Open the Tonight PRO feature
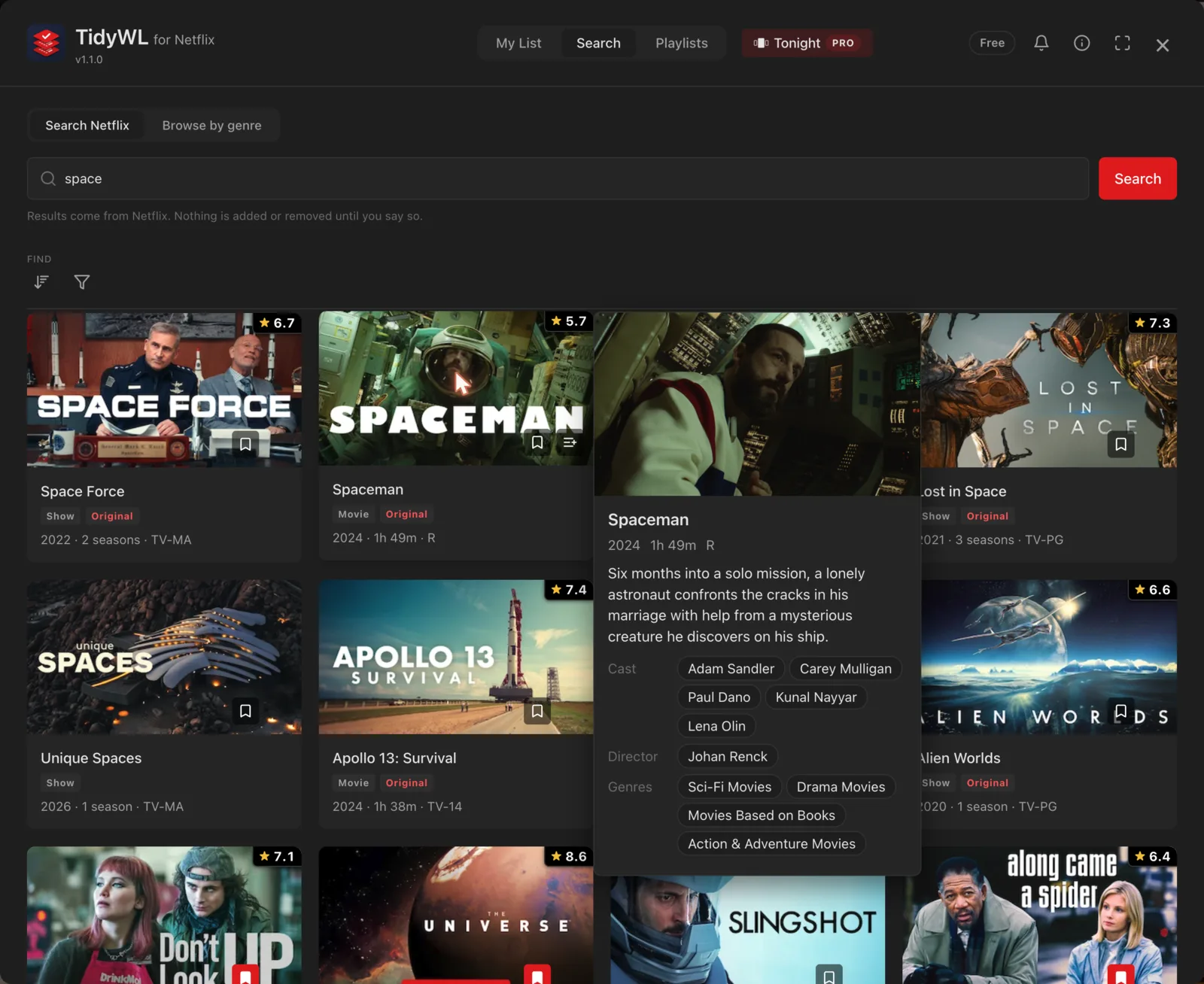 (807, 43)
